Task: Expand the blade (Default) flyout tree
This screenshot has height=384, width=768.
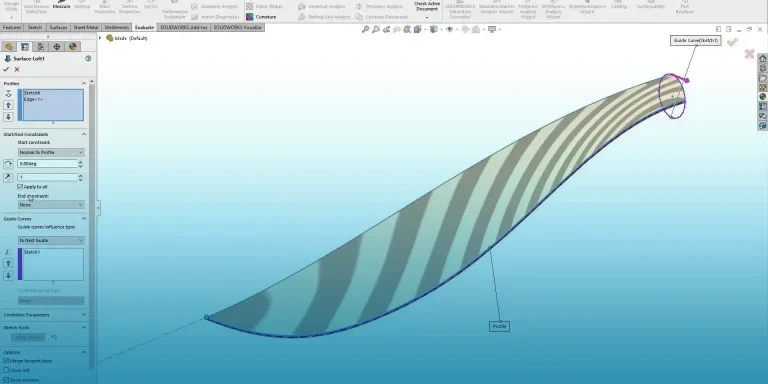Action: point(100,38)
